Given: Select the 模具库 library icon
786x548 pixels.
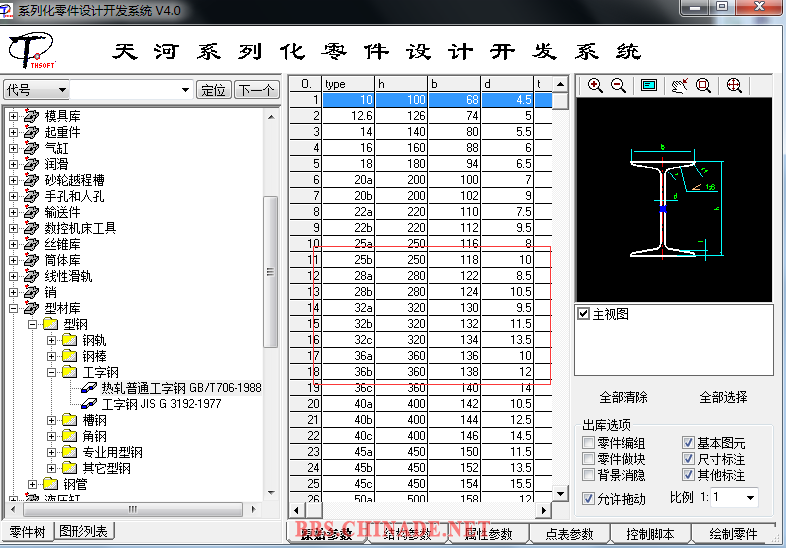Looking at the screenshot, I should (x=31, y=116).
